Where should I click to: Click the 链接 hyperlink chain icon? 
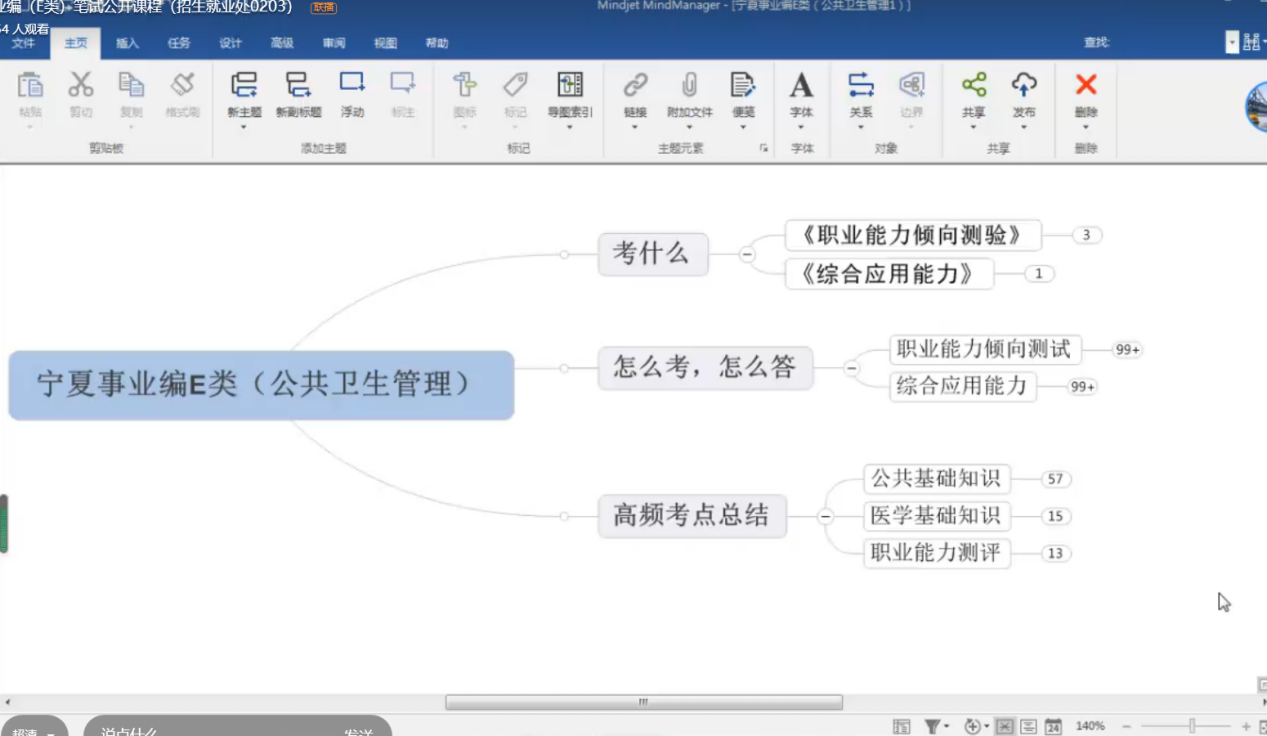[635, 86]
